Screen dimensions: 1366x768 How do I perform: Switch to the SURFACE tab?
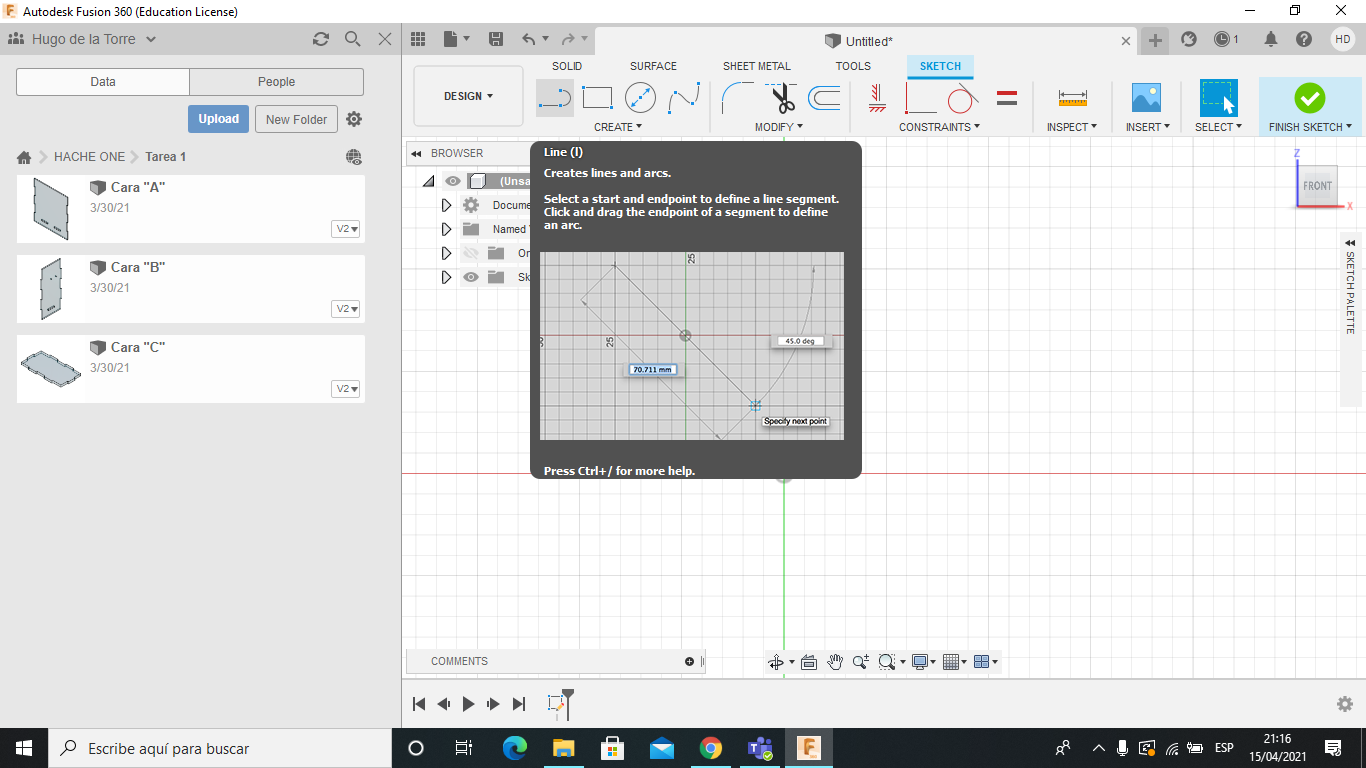tap(653, 66)
